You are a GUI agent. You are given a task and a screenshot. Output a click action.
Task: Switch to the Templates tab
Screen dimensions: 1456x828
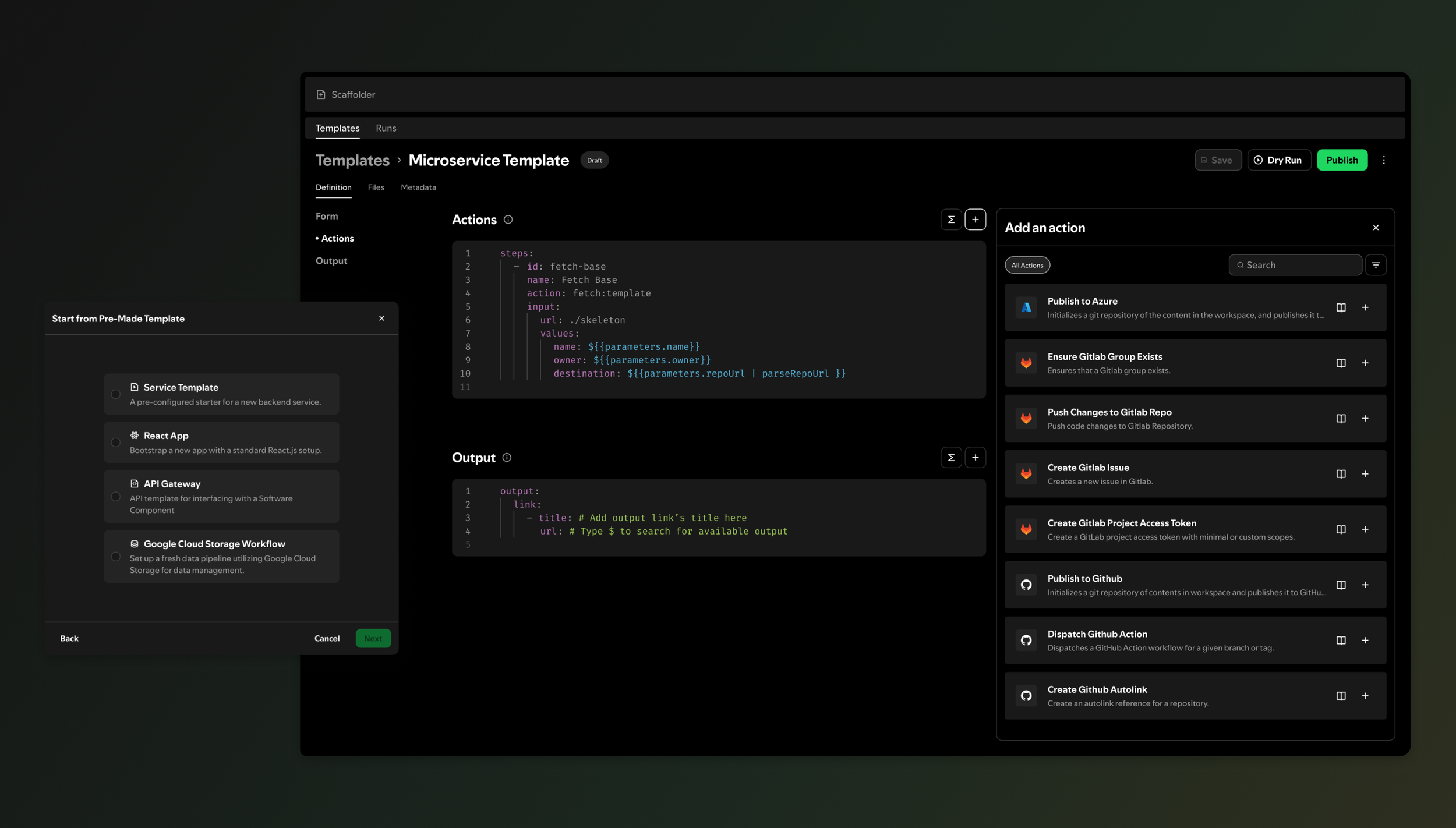(x=337, y=128)
